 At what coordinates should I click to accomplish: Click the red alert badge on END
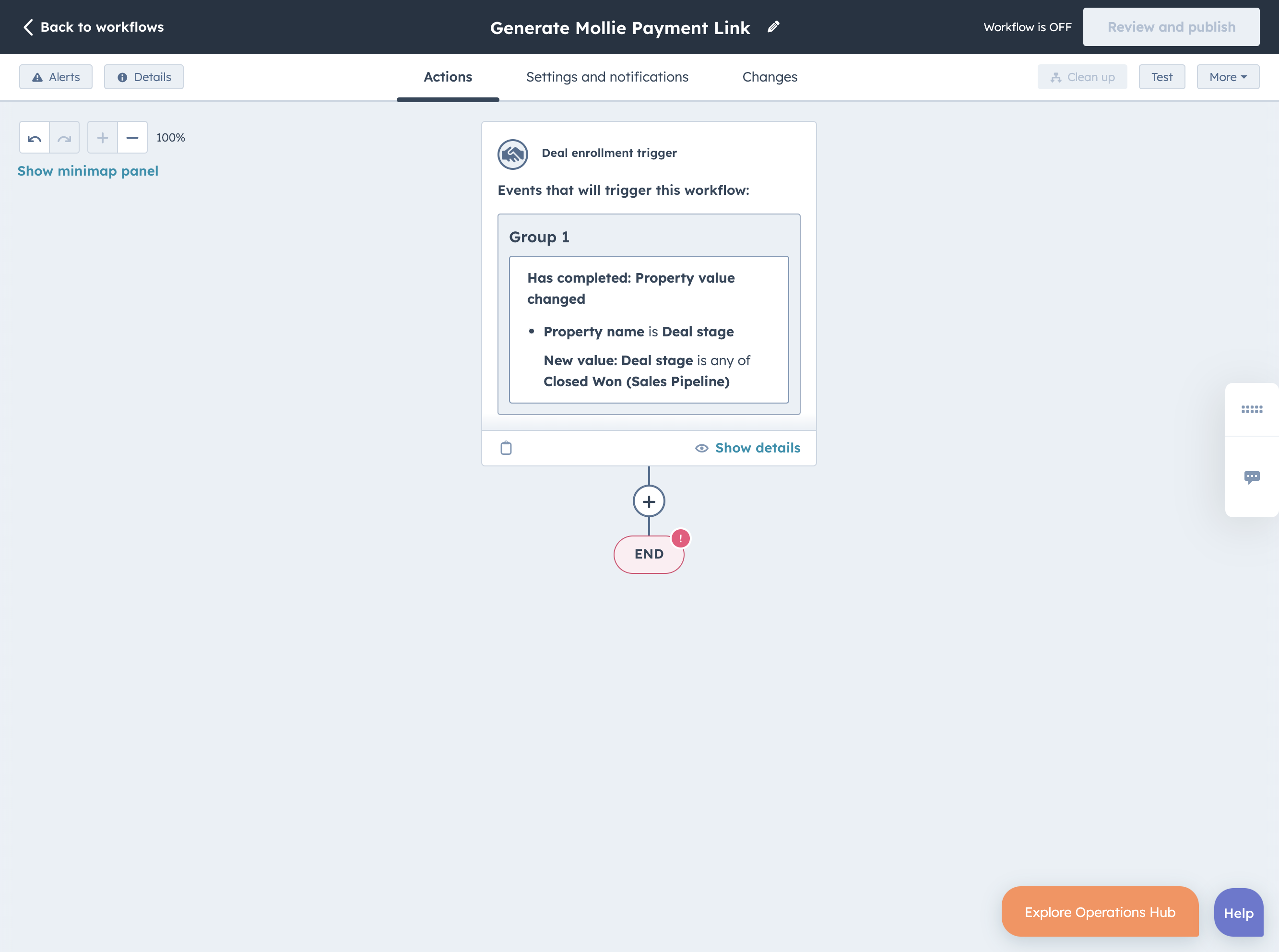pyautogui.click(x=680, y=538)
